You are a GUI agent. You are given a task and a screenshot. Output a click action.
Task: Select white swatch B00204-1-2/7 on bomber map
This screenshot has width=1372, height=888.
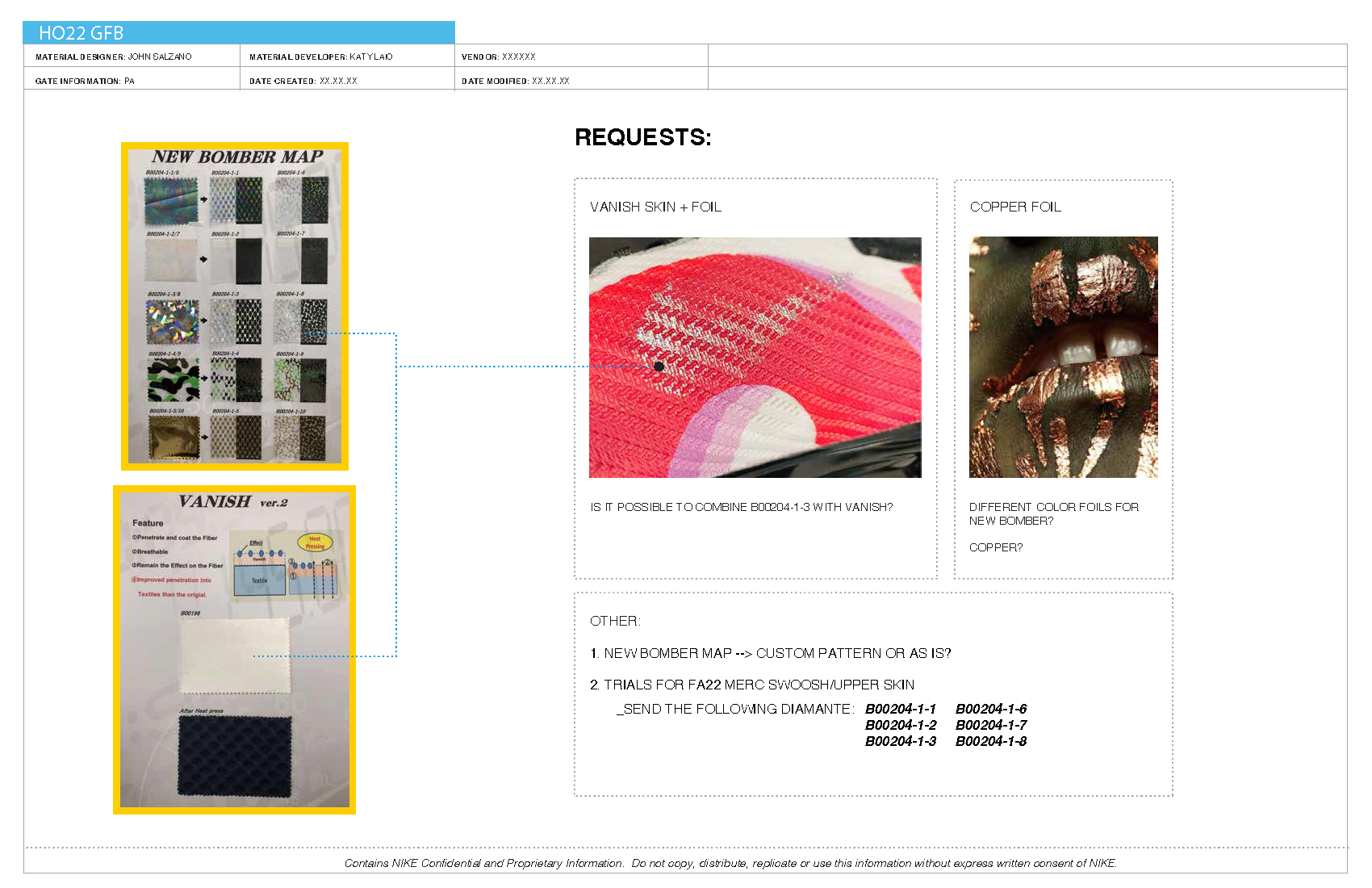171,261
